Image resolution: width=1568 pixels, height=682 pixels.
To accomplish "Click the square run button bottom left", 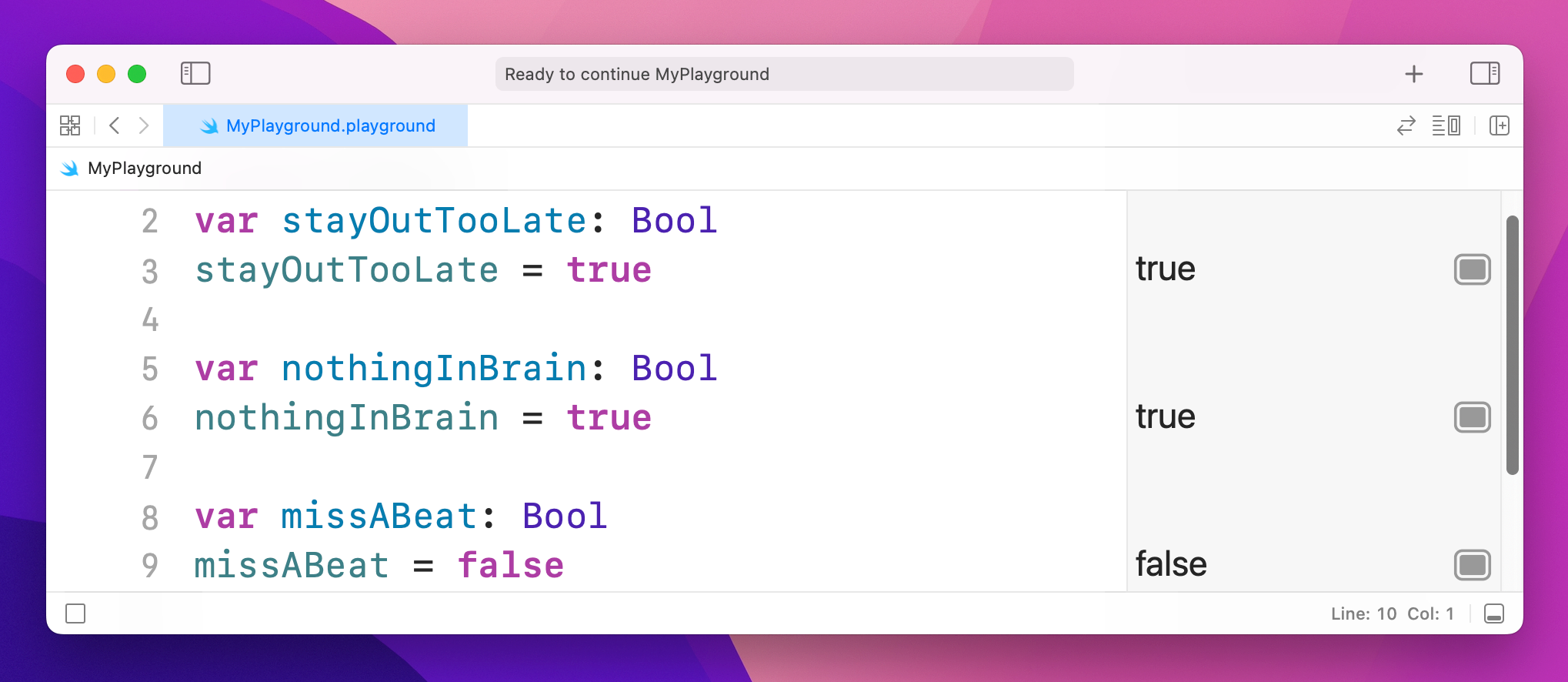I will (x=75, y=613).
